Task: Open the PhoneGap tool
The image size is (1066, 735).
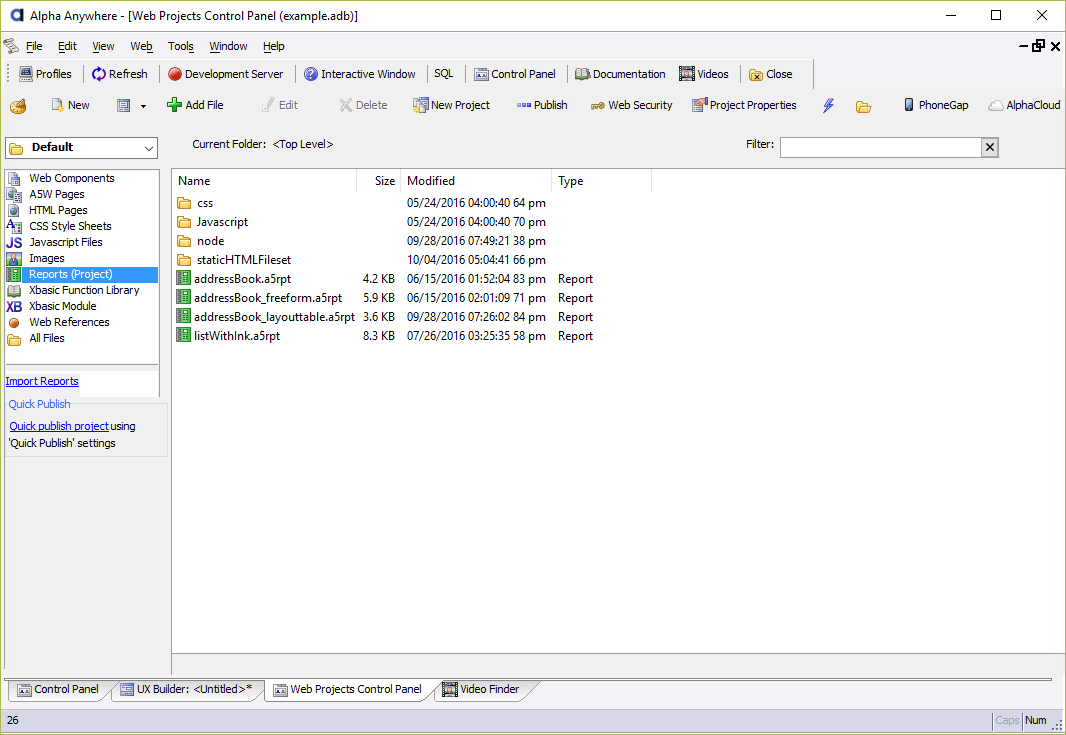Action: [935, 105]
